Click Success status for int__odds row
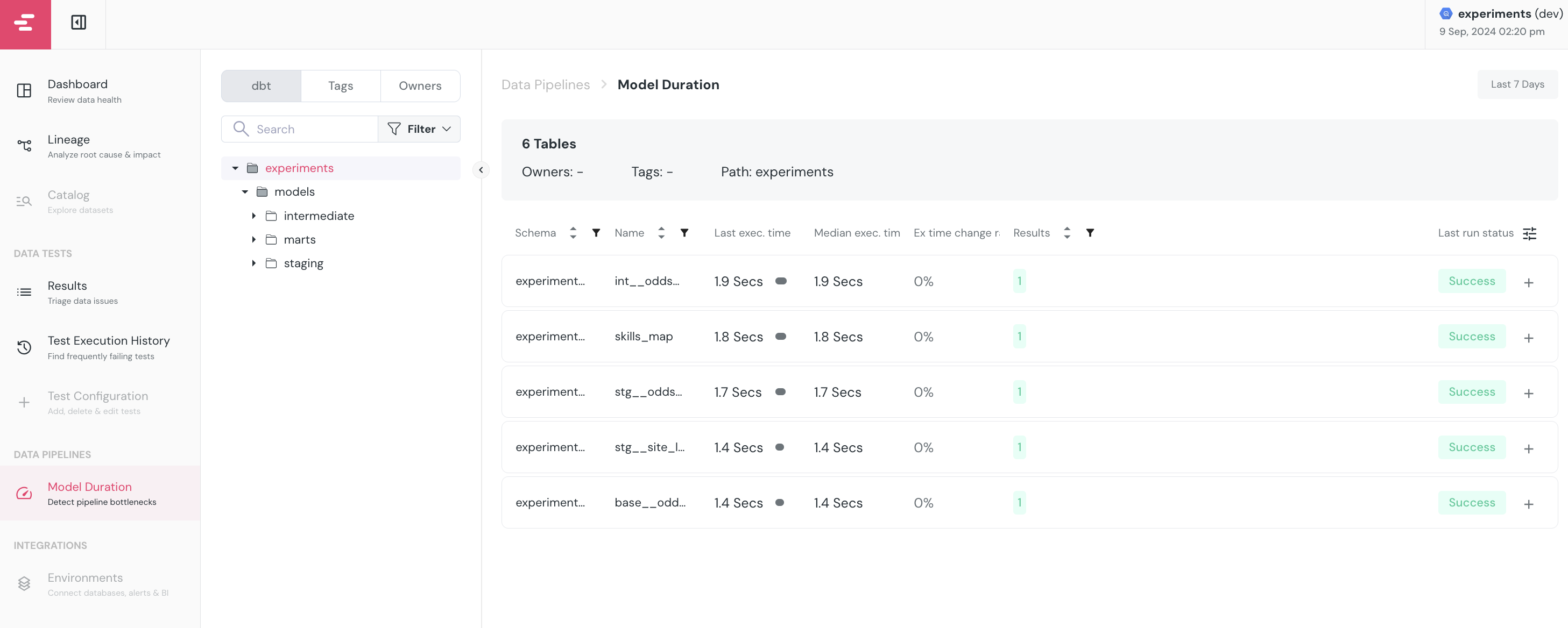This screenshot has height=628, width=1568. coord(1471,281)
